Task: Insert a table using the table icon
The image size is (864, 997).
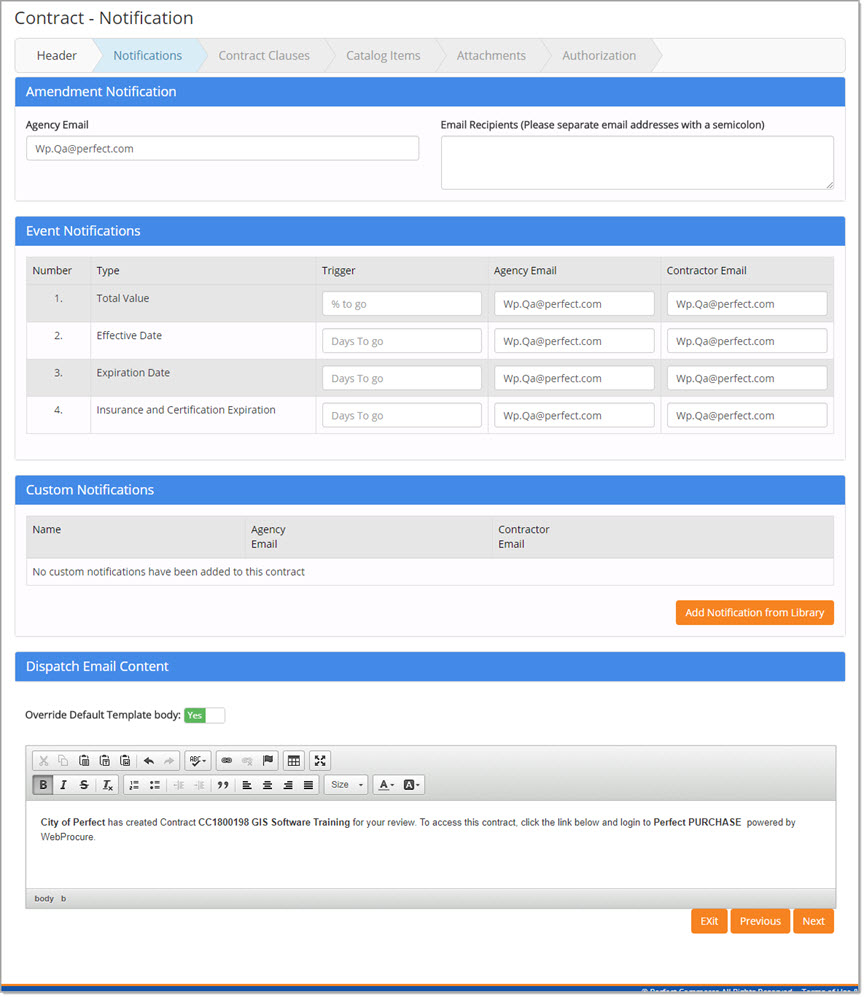Action: click(293, 760)
